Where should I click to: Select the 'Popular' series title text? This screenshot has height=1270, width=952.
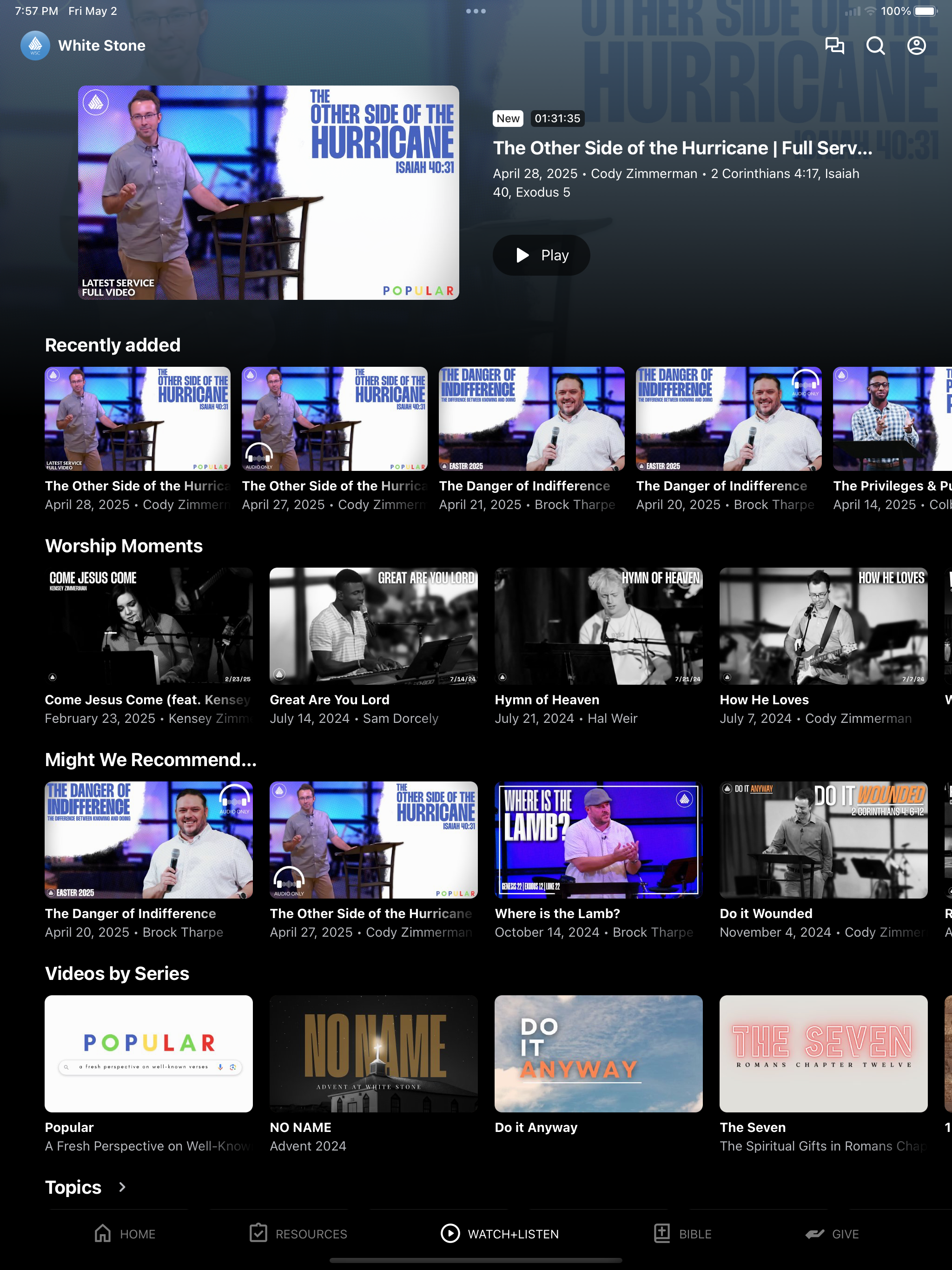point(69,1128)
